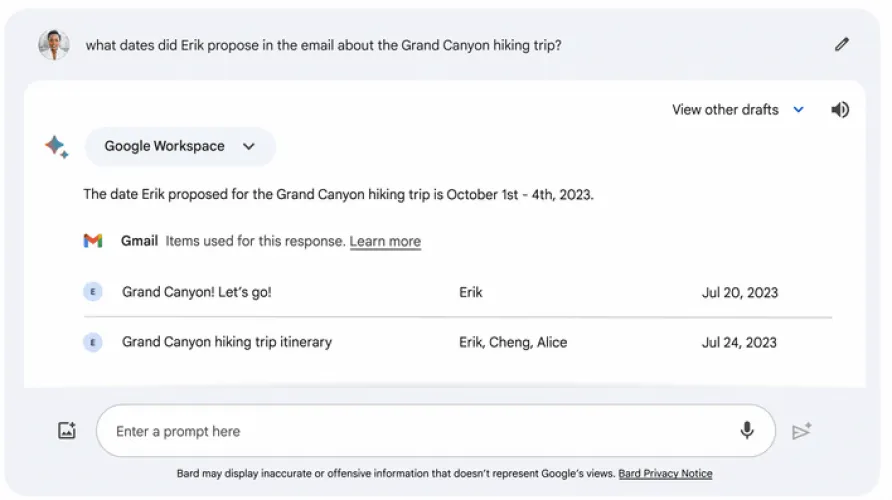Open the "Grand Canyon! Let's go!" email
892x500 pixels.
tap(197, 292)
